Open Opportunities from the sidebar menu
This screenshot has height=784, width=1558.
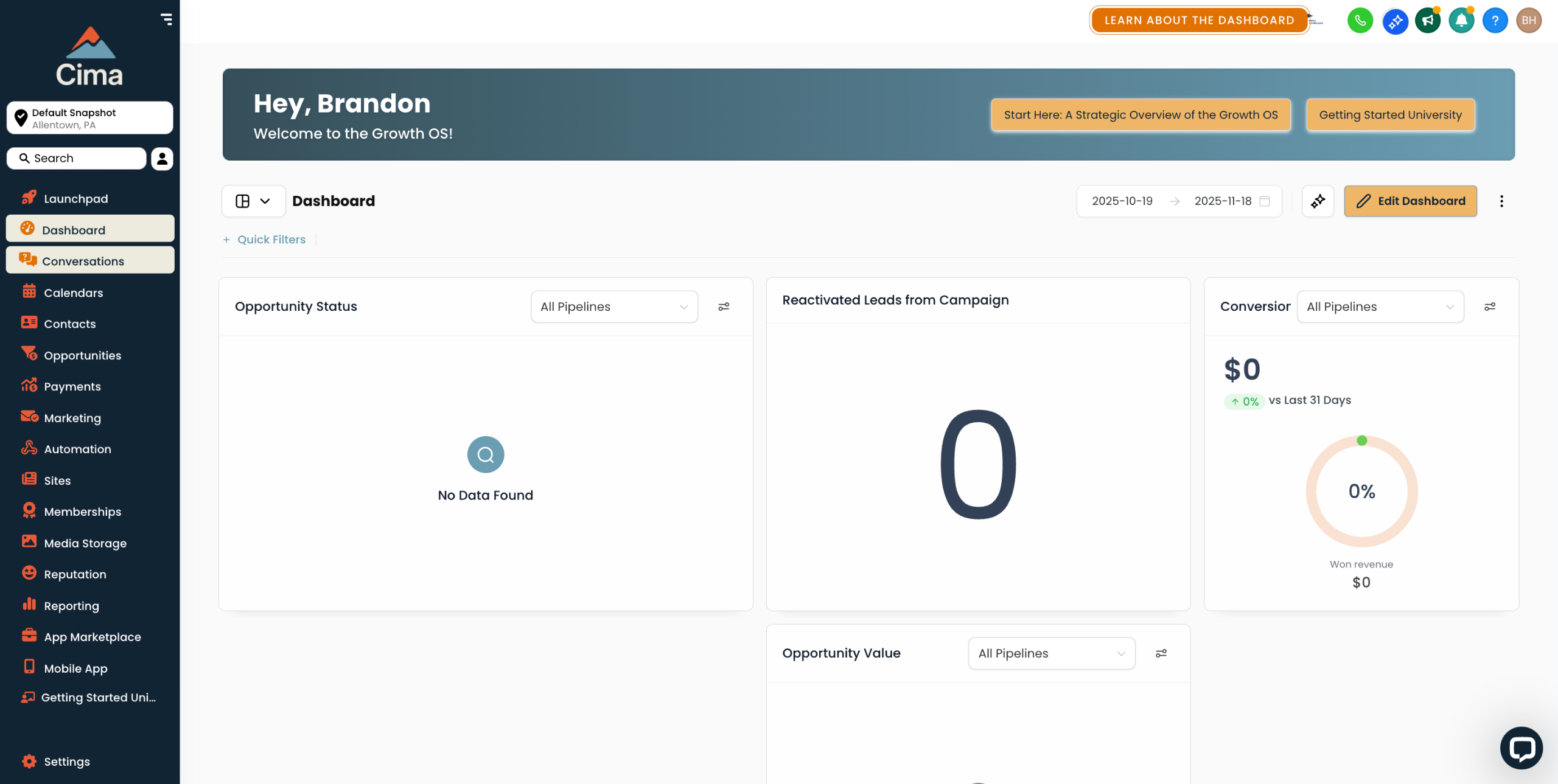coord(82,355)
